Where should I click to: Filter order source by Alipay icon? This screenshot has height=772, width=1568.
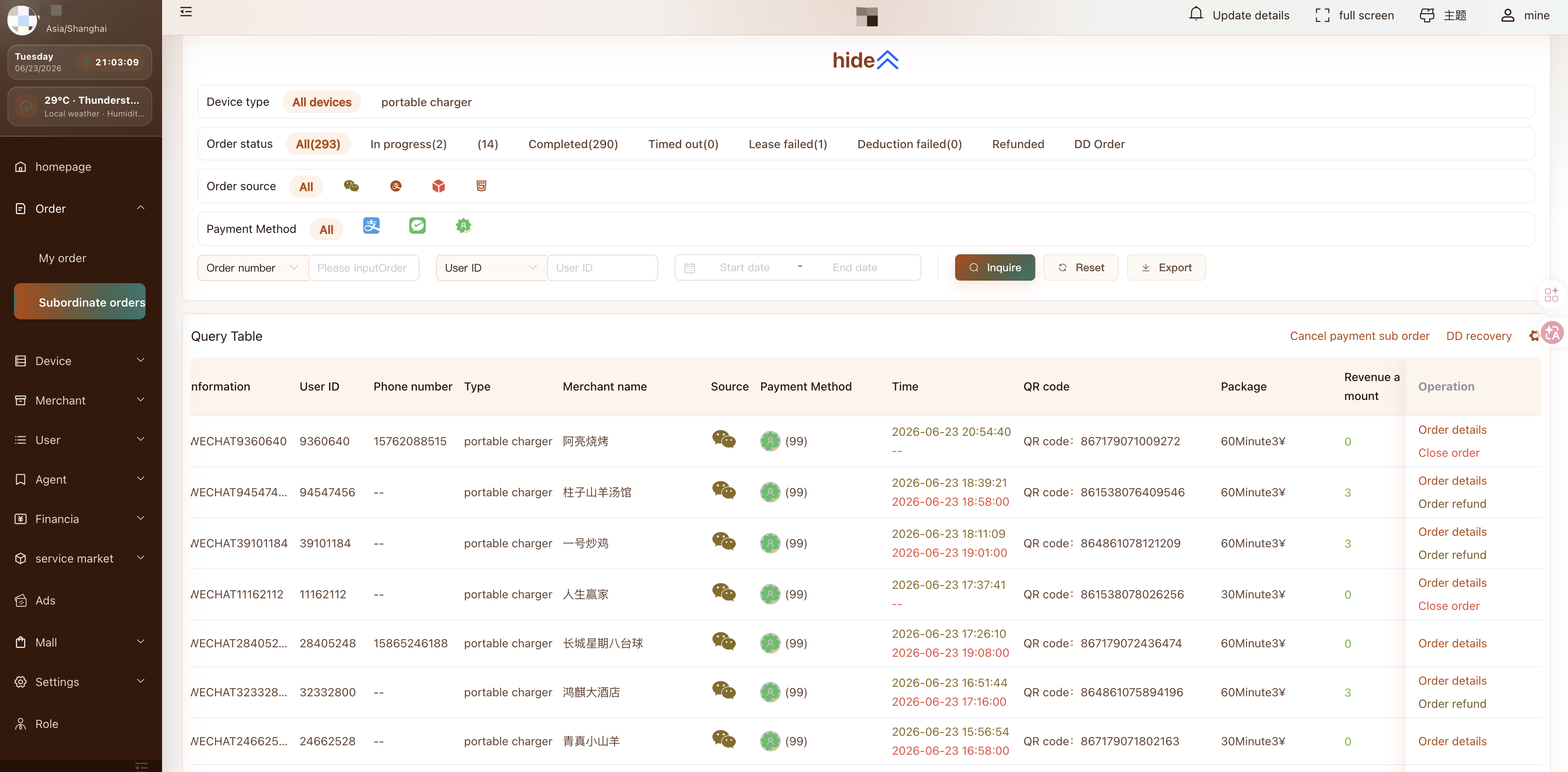pos(396,186)
